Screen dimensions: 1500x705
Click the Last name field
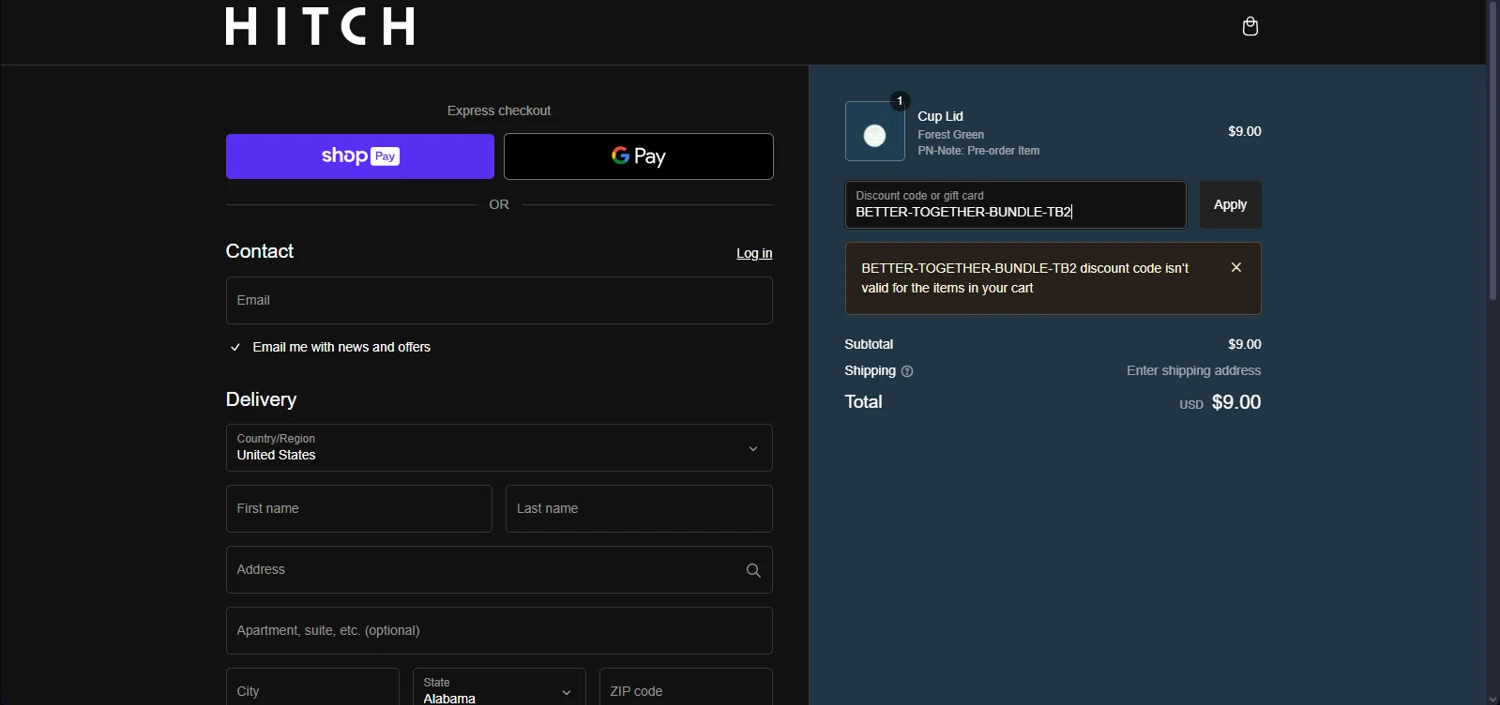point(639,509)
